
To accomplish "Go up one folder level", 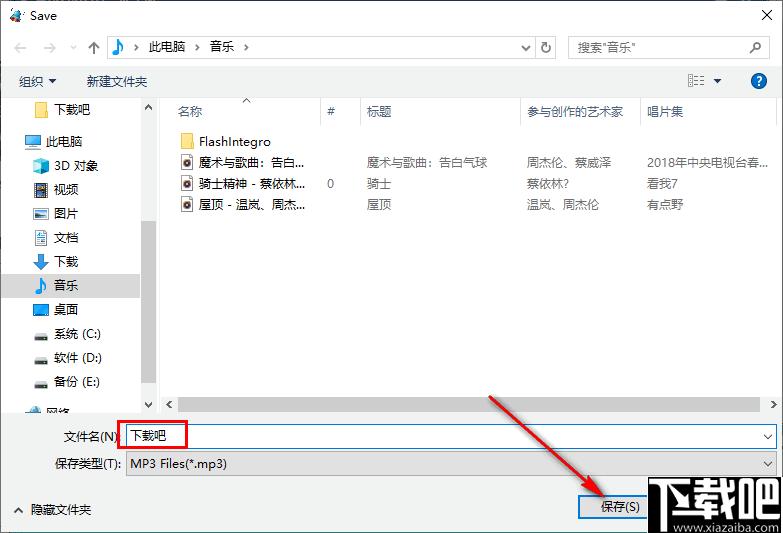I will [x=93, y=47].
